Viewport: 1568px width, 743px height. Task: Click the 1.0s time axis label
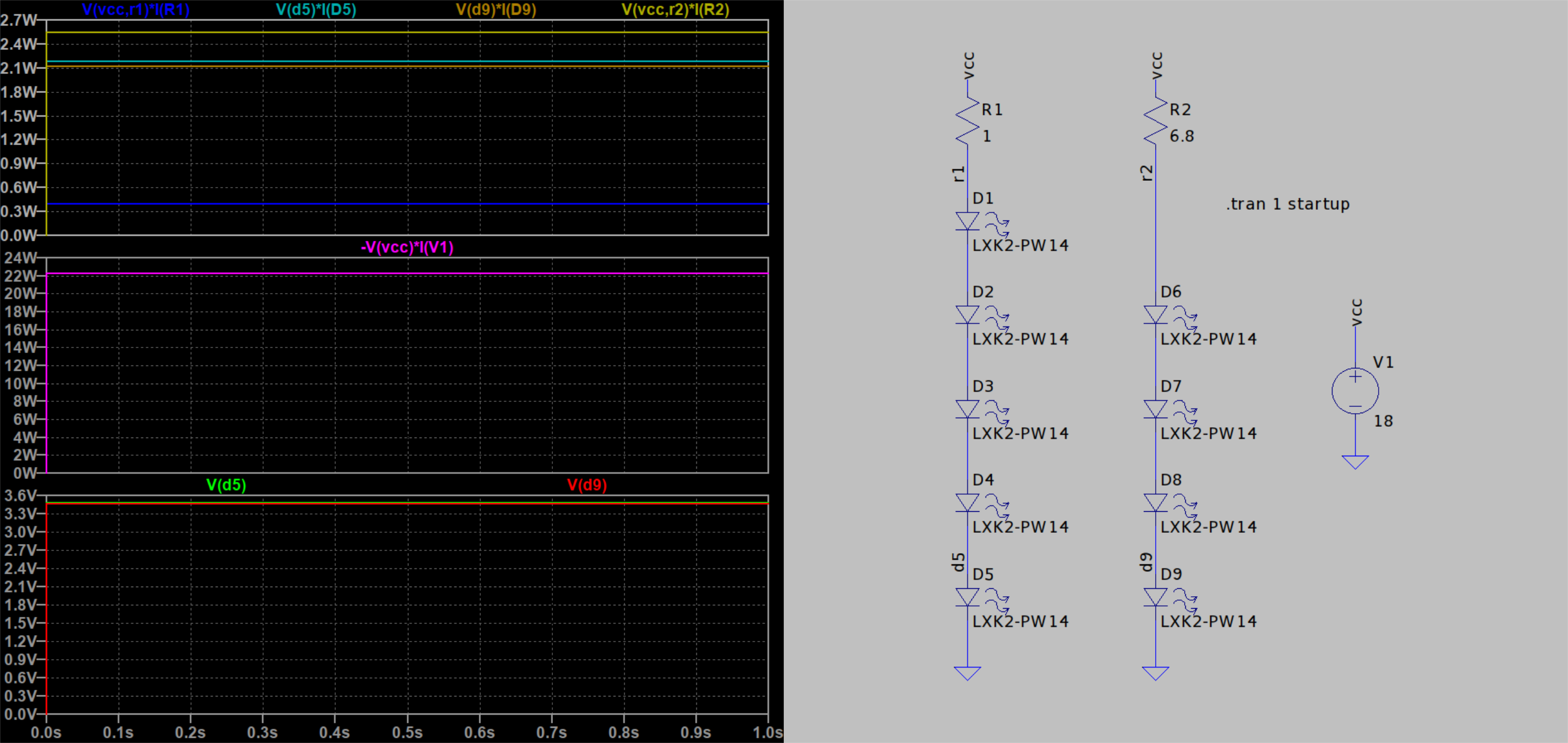[768, 733]
